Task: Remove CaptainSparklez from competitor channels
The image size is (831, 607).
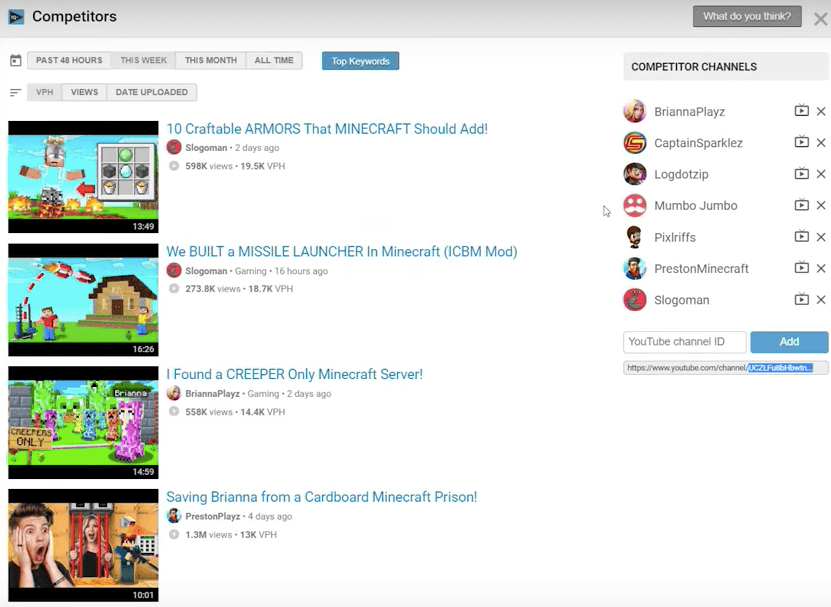Action: pos(821,143)
